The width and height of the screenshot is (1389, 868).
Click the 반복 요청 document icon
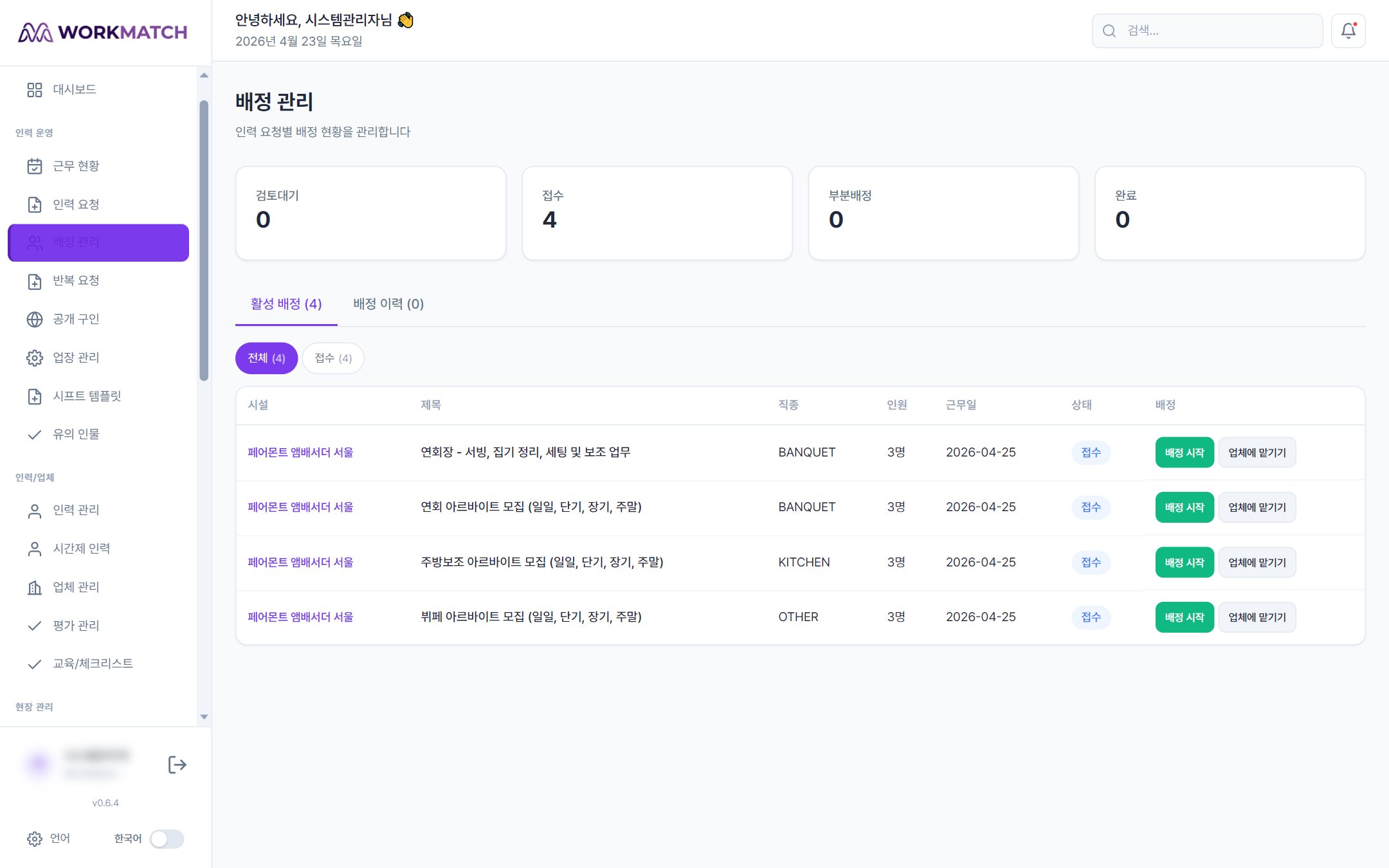pyautogui.click(x=35, y=281)
